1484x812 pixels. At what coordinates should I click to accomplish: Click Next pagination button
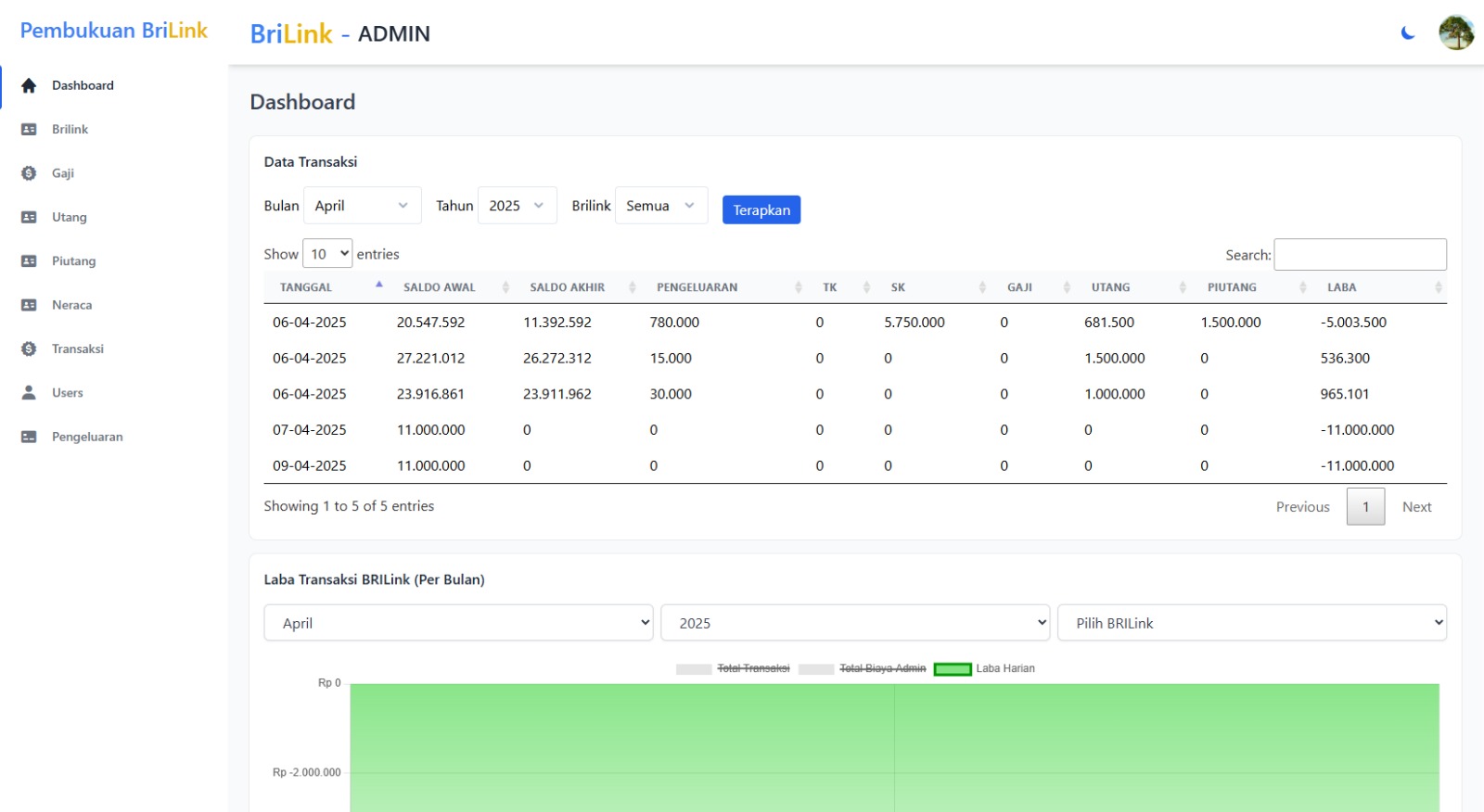pyautogui.click(x=1416, y=507)
